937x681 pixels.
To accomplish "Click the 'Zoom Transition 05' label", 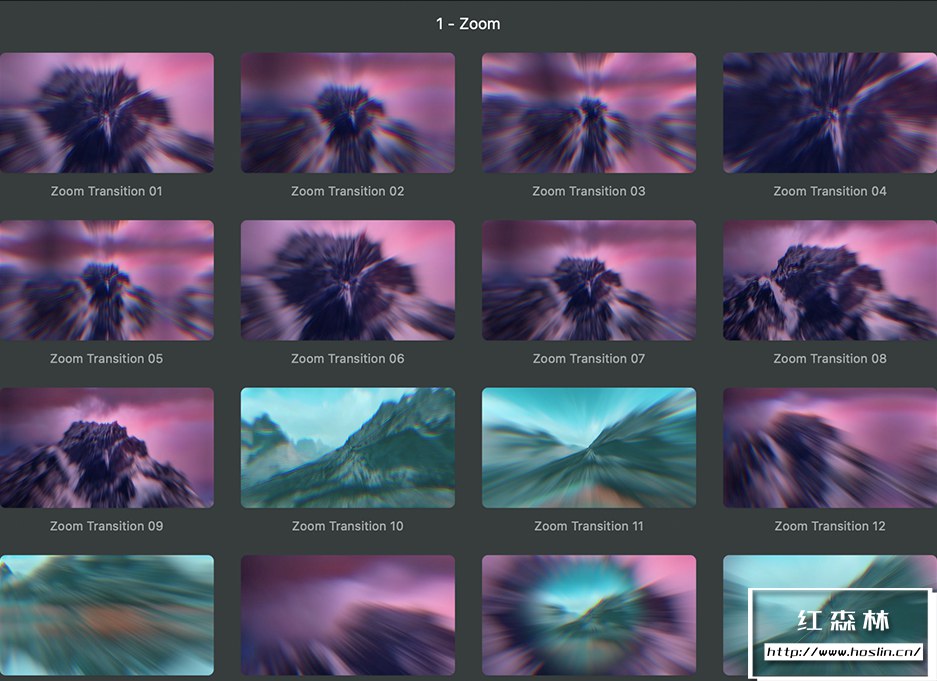I will click(x=106, y=358).
